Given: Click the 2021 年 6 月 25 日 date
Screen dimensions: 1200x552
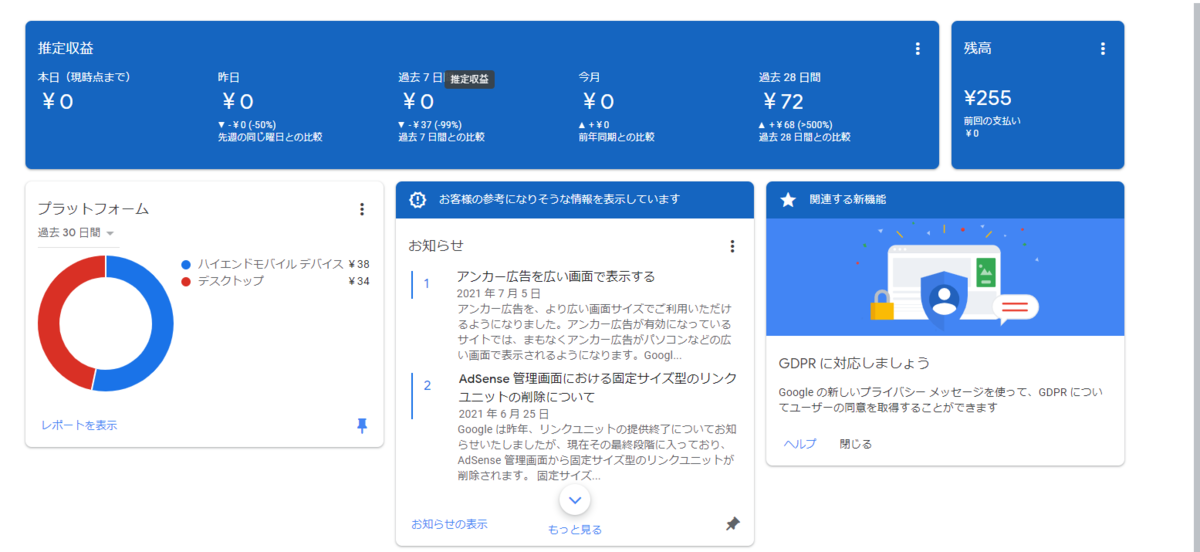Looking at the screenshot, I should pos(503,413).
